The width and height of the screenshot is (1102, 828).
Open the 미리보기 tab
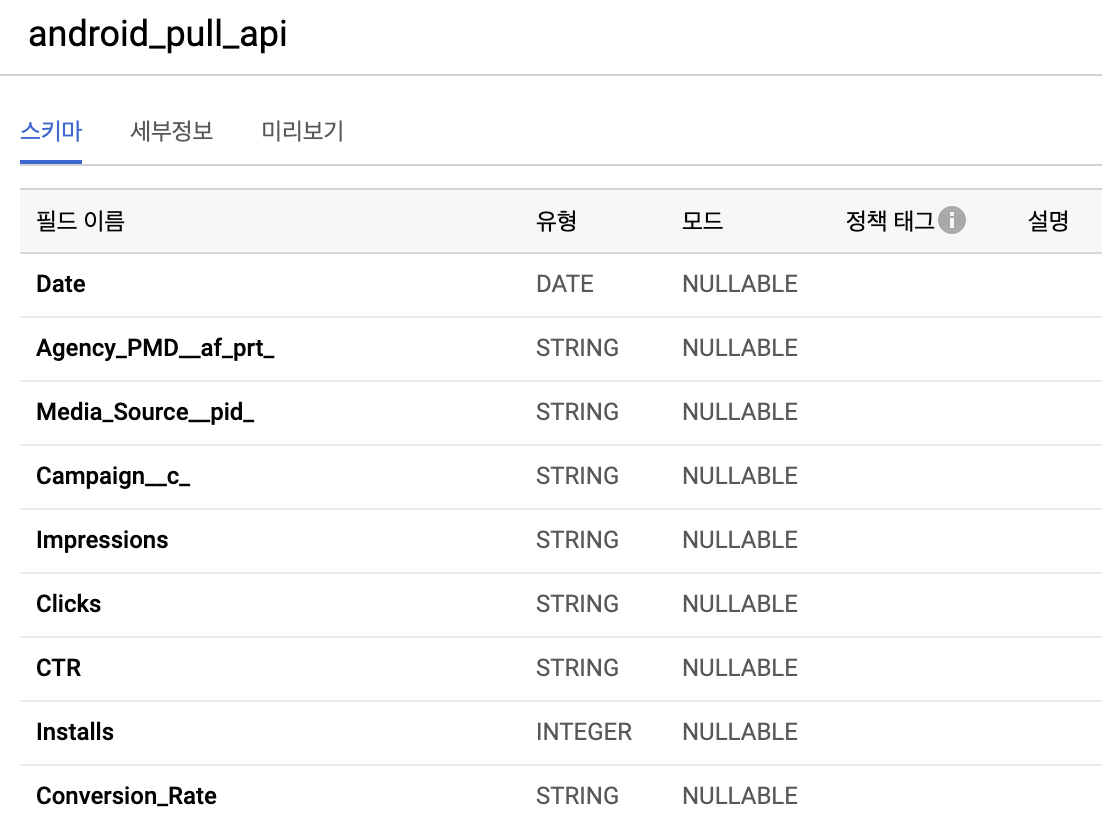(301, 131)
